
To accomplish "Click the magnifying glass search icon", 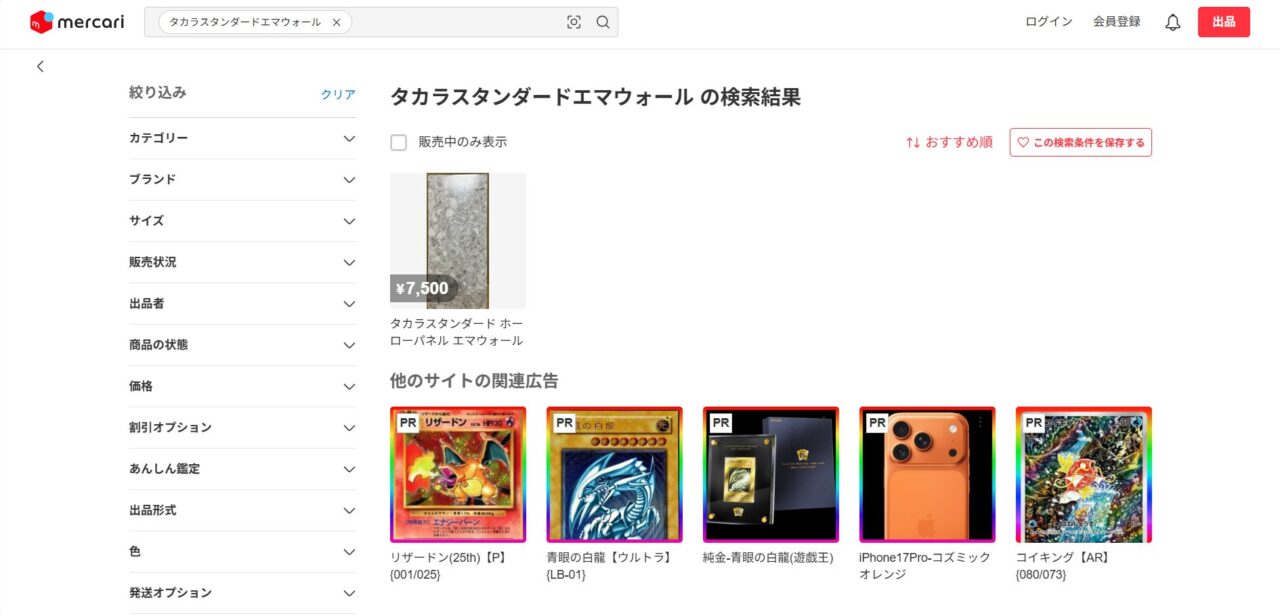I will point(603,22).
